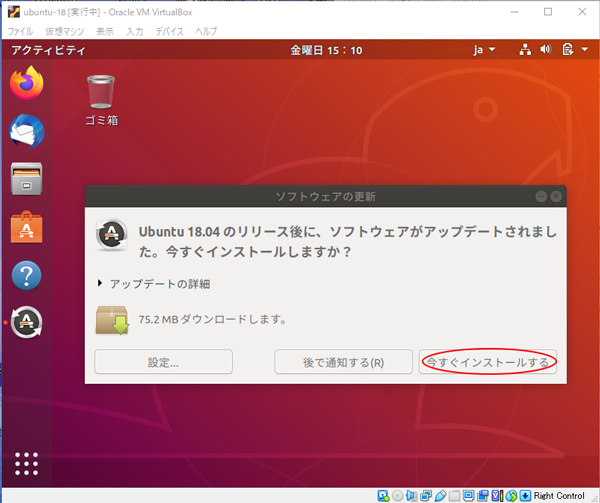Open the 入力 menu

click(135, 31)
